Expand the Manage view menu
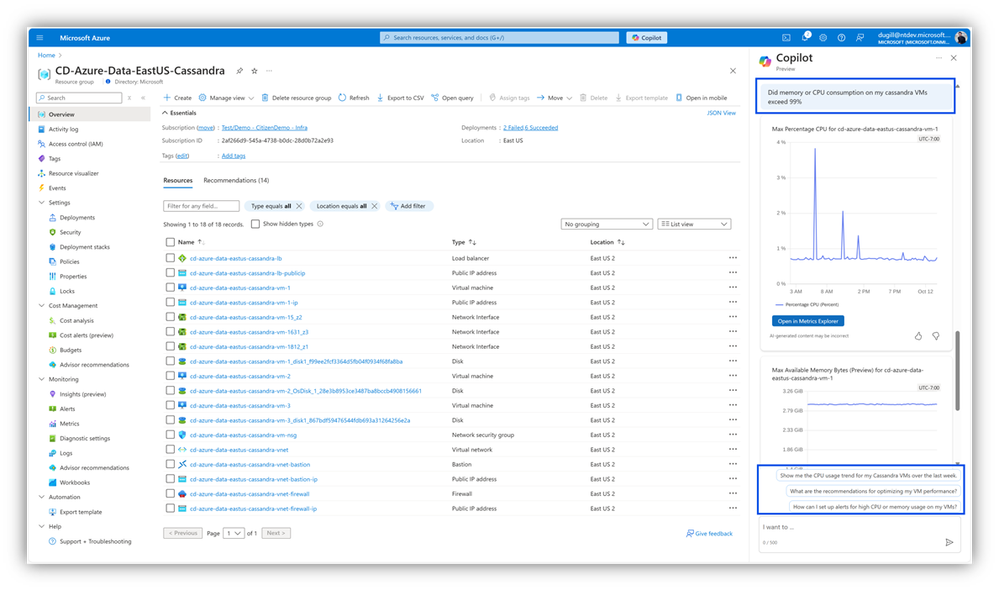 (226, 97)
